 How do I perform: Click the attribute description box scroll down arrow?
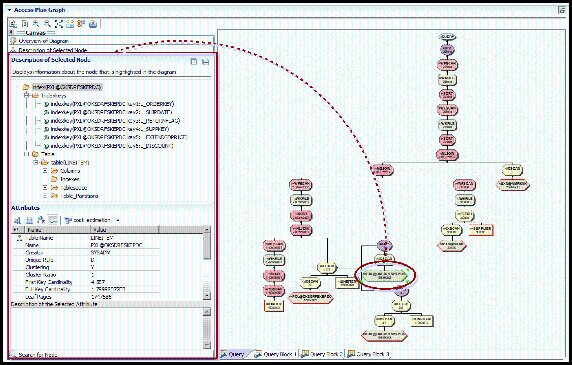point(207,345)
